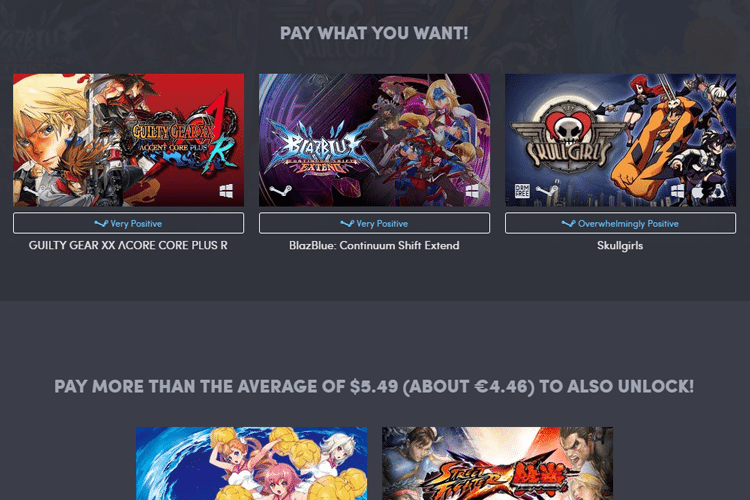Click the Windows icon on Skullgirls image
Screen dimensions: 750x500
pyautogui.click(x=677, y=191)
